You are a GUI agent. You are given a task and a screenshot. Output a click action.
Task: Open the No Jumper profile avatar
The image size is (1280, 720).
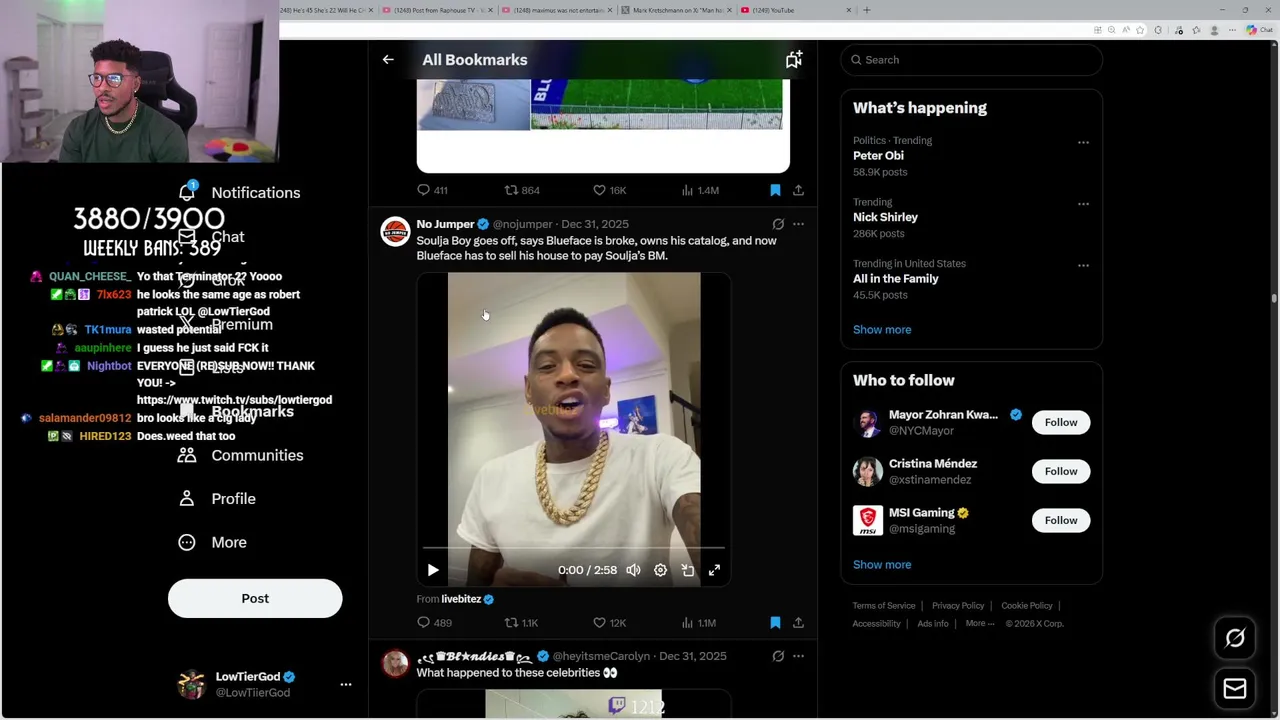pyautogui.click(x=395, y=231)
